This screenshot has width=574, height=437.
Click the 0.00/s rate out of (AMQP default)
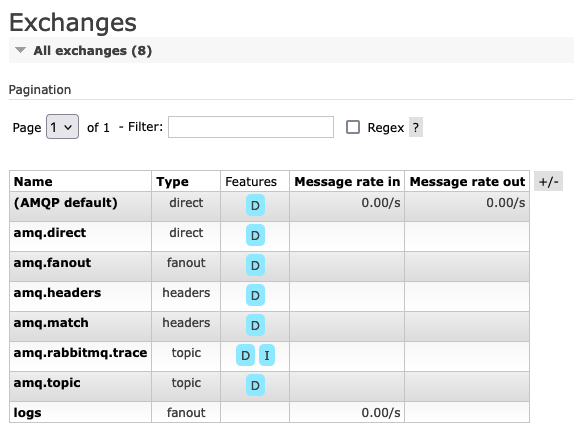click(x=506, y=203)
